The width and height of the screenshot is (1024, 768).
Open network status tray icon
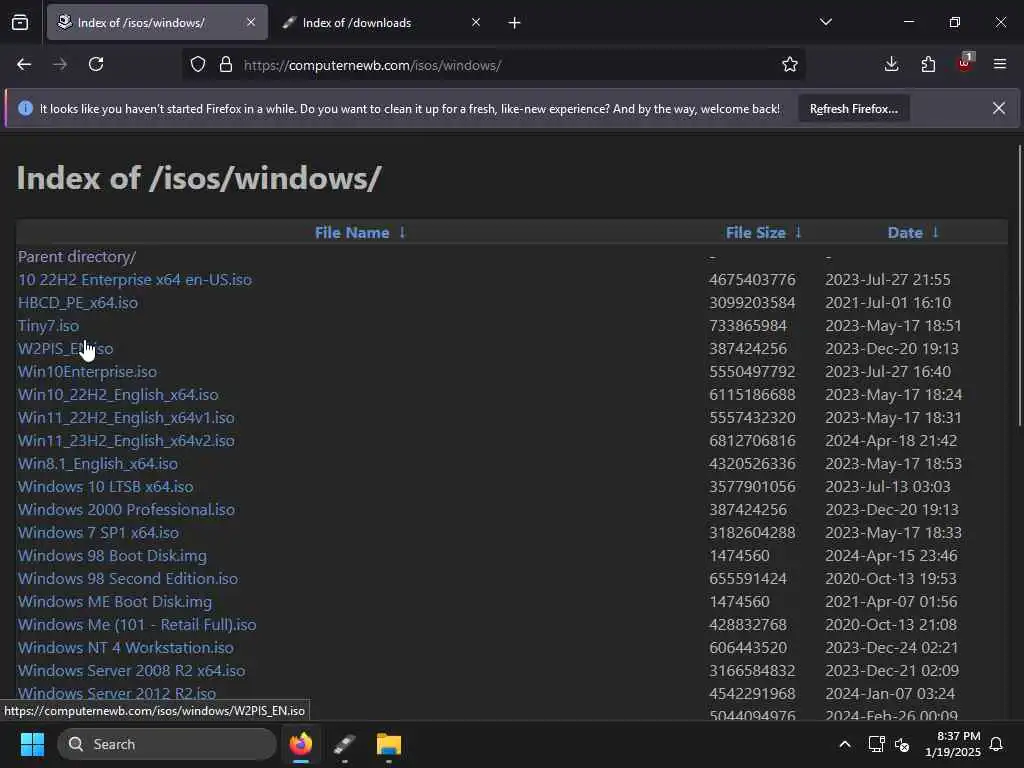tap(876, 744)
